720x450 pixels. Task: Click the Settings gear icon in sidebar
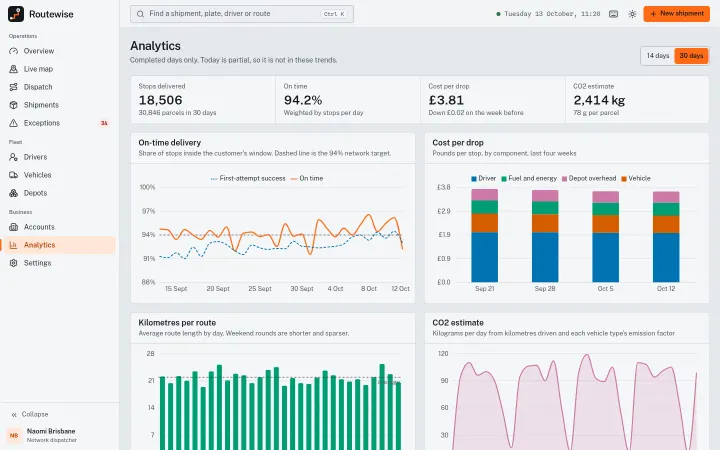tap(13, 263)
